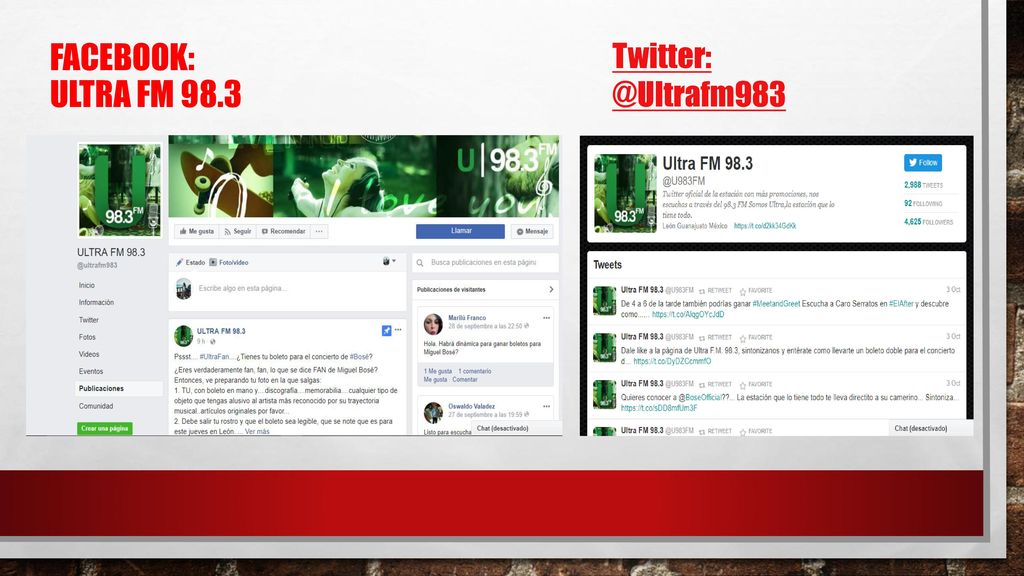Screen dimensions: 1024x576
Task: Open Información in Facebook sidebar
Action: click(x=96, y=302)
